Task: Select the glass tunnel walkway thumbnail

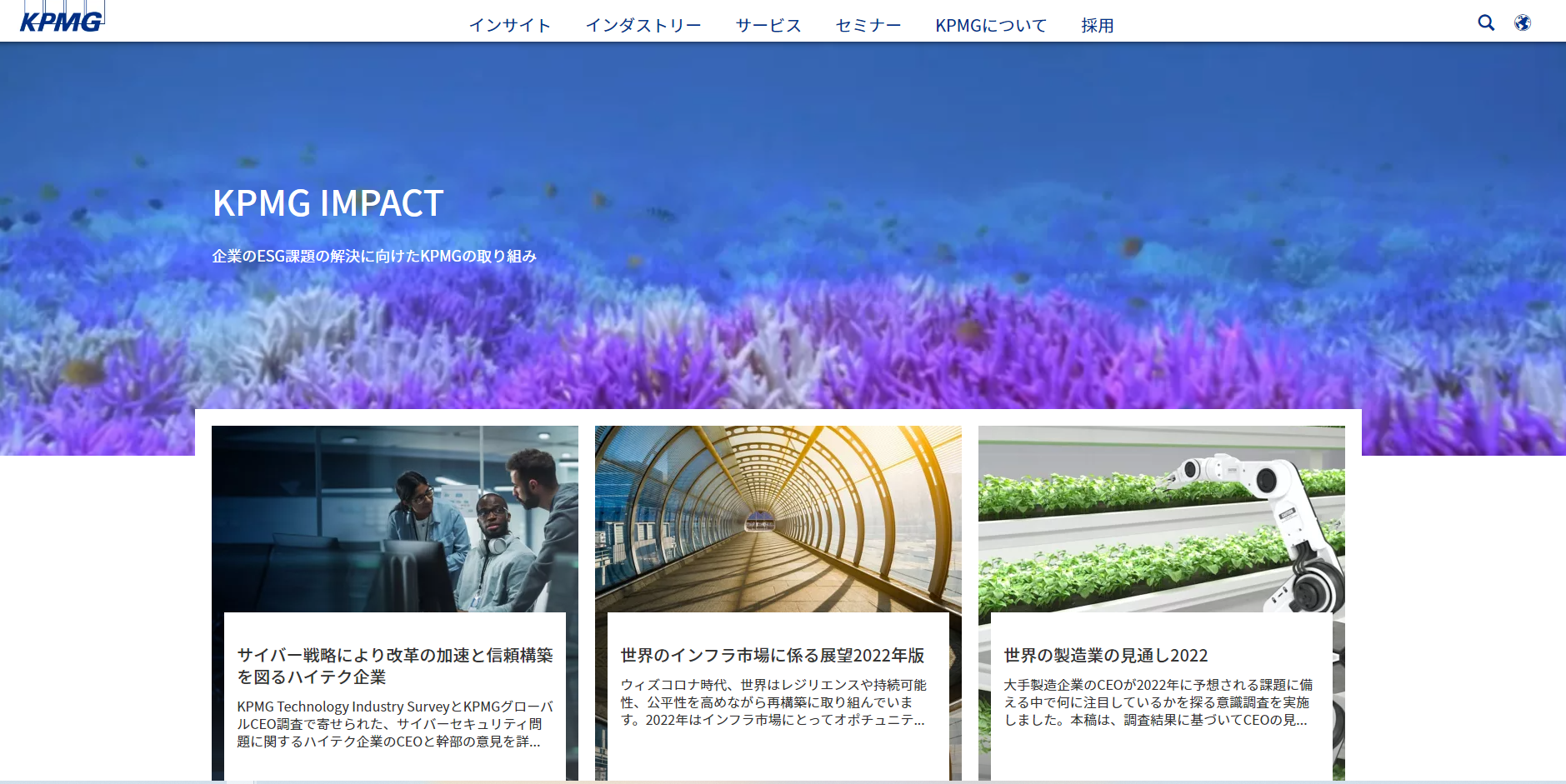Action: [778, 518]
